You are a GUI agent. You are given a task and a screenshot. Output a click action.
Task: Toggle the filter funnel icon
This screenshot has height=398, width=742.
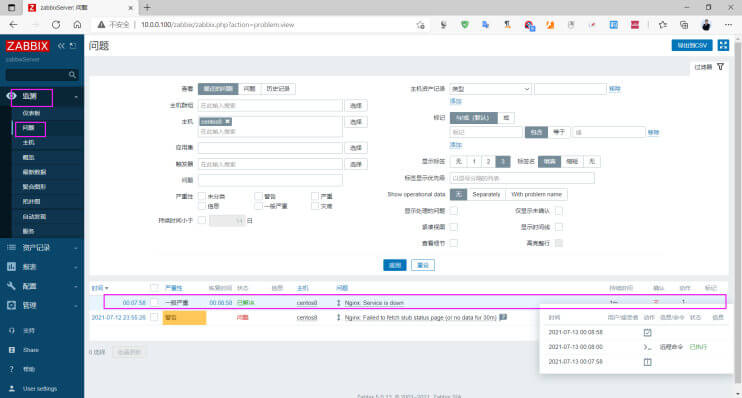[x=720, y=67]
